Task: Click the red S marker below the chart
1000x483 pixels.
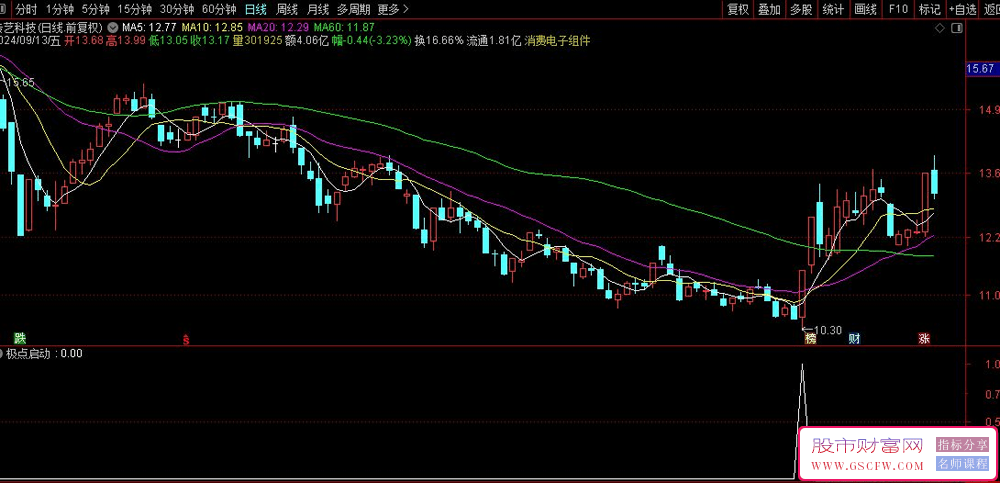Action: pos(186,339)
